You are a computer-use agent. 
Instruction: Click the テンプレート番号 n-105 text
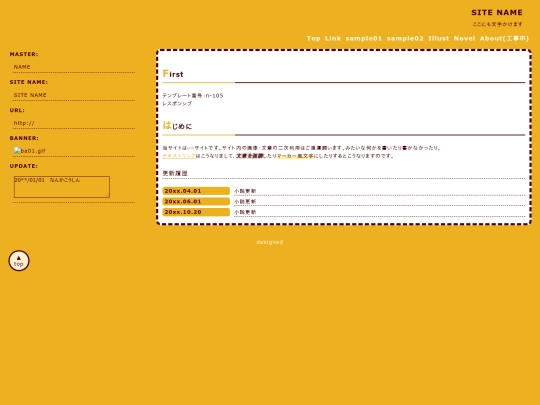click(193, 96)
